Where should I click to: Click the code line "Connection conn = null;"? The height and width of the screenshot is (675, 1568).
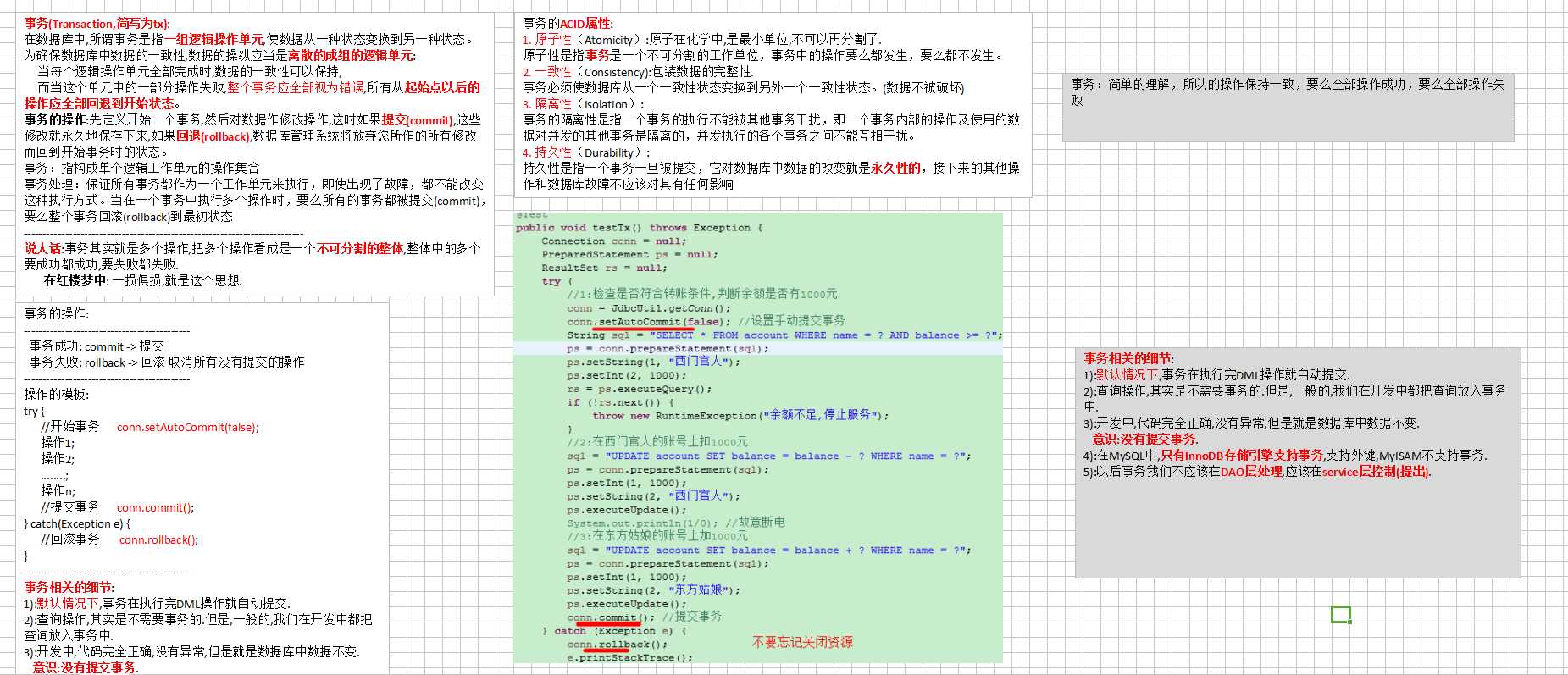tap(614, 241)
